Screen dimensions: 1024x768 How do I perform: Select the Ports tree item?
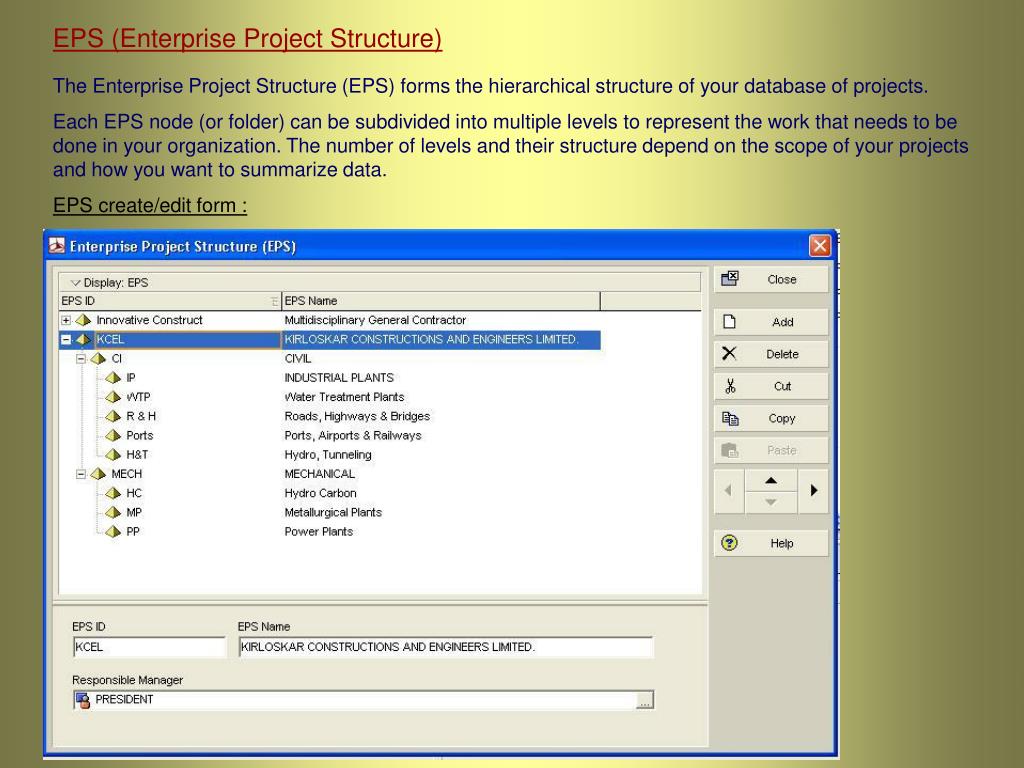140,436
